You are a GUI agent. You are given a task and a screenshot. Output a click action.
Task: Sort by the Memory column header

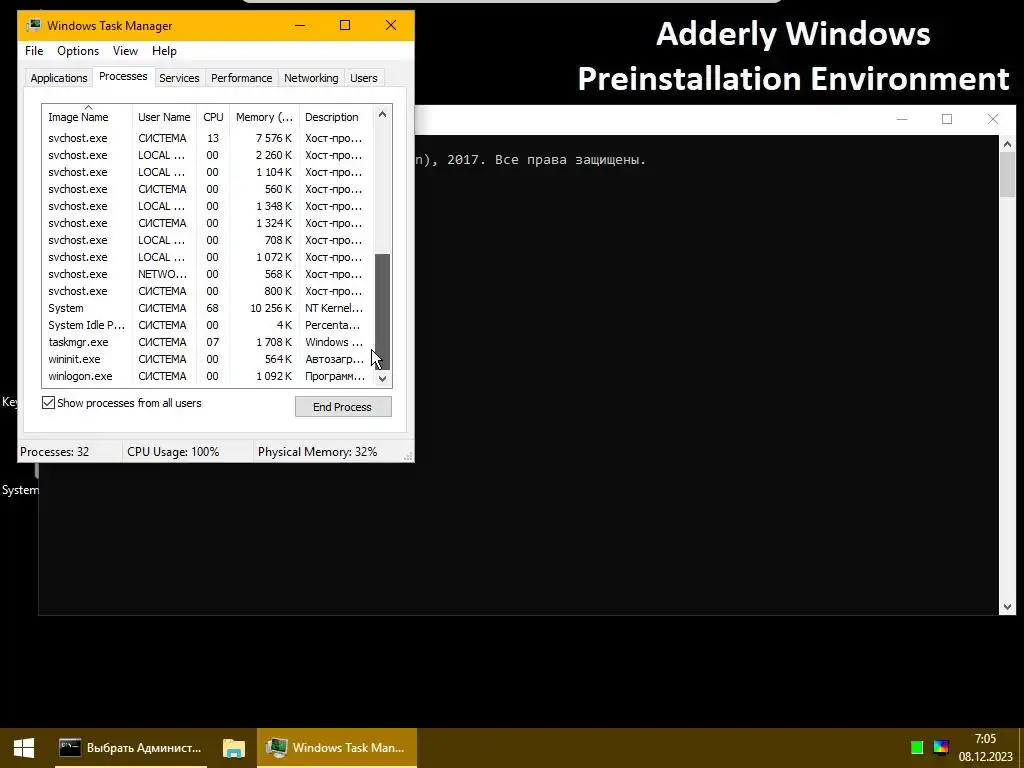pyautogui.click(x=264, y=117)
